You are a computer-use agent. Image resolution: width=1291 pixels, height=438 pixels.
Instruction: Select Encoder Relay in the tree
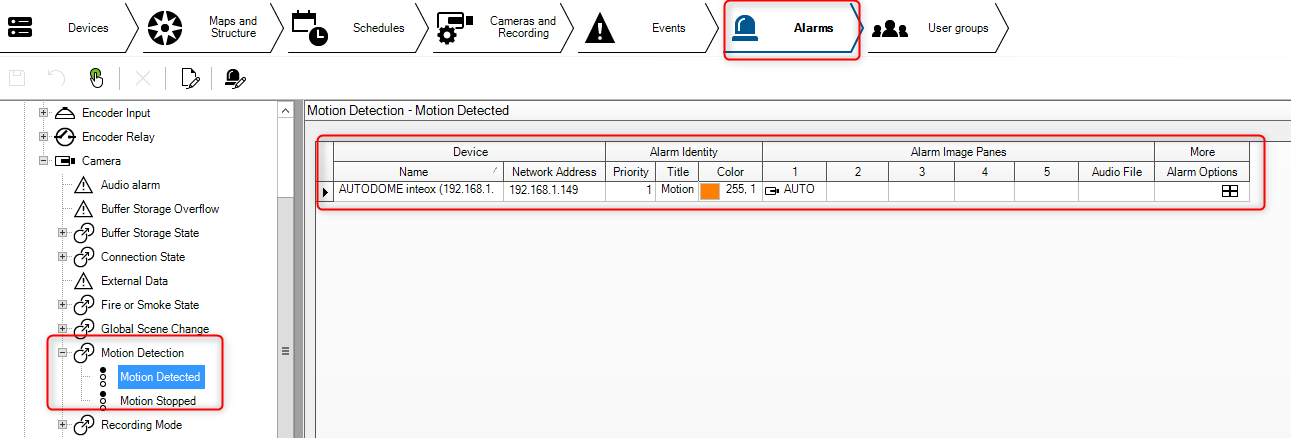[118, 137]
